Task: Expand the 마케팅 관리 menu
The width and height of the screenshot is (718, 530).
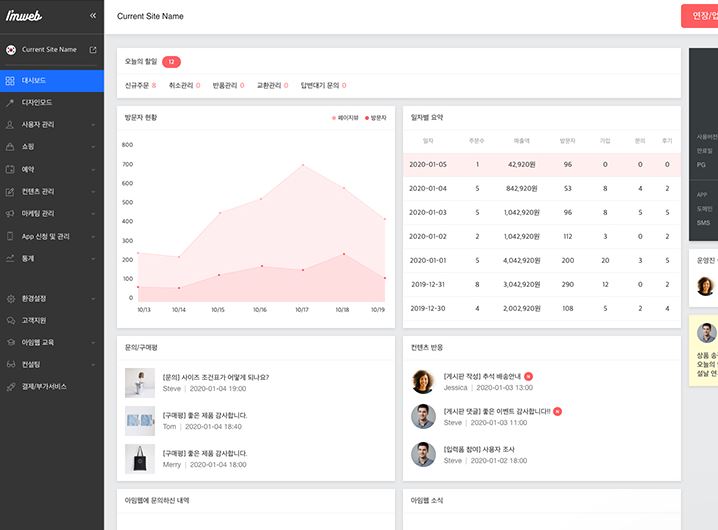Action: 38,213
